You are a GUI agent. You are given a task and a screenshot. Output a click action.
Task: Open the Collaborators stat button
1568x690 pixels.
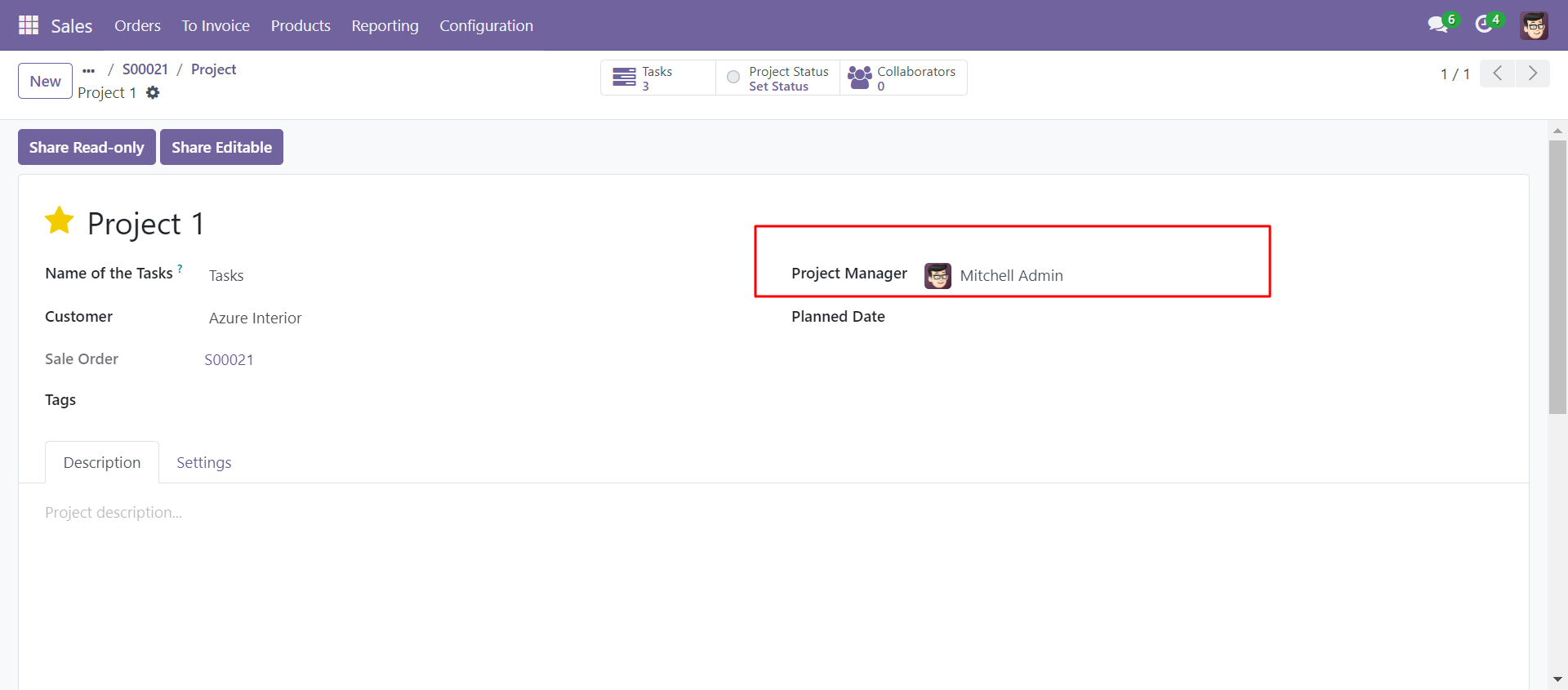pos(903,78)
